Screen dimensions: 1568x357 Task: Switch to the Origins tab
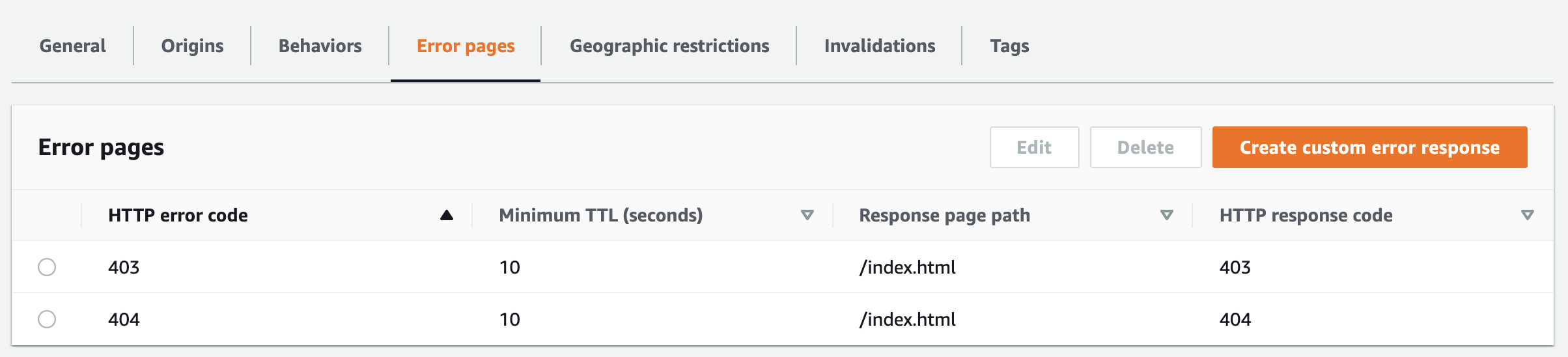pos(192,46)
